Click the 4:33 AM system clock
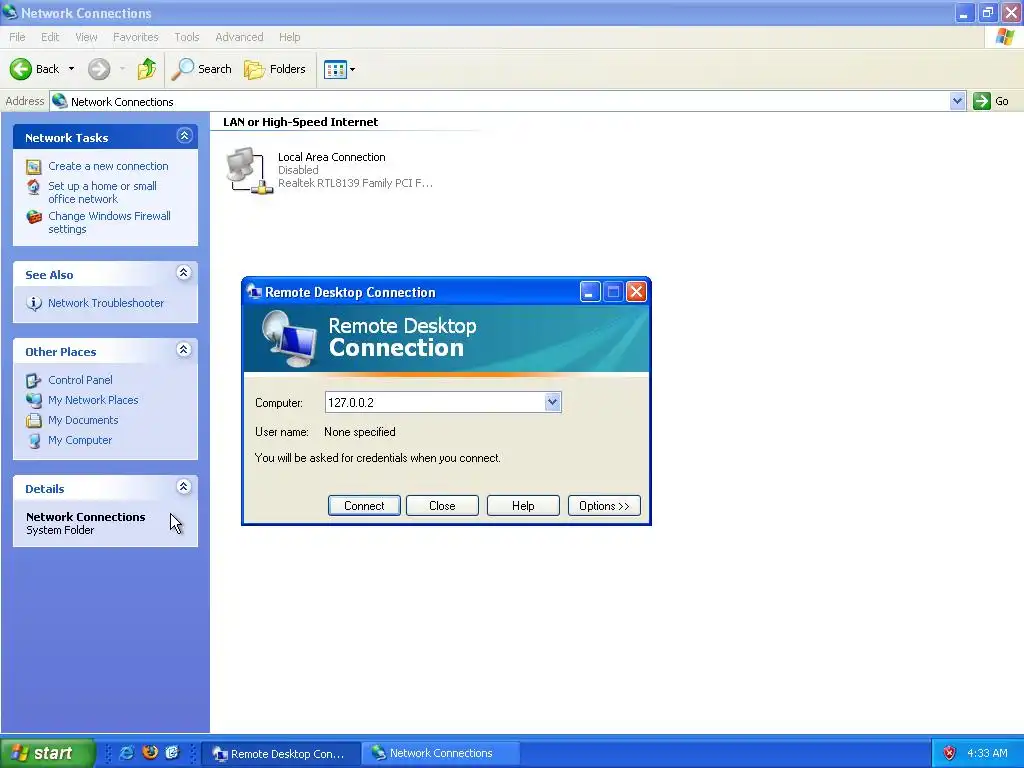 click(x=987, y=754)
